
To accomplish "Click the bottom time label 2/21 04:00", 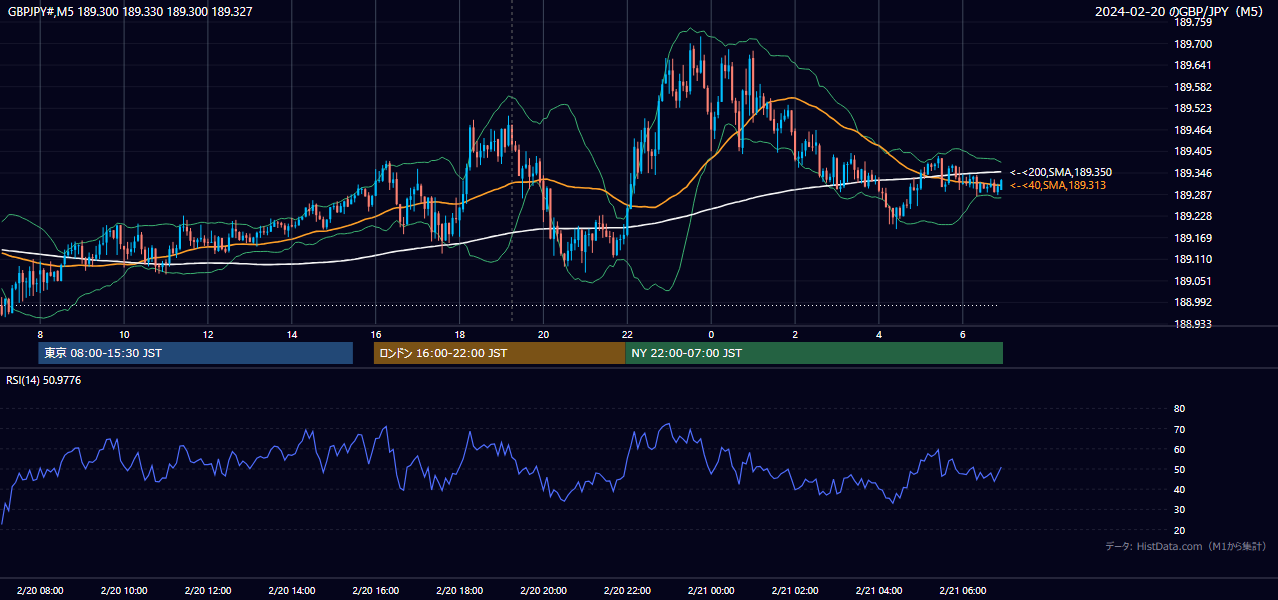I will pos(878,591).
